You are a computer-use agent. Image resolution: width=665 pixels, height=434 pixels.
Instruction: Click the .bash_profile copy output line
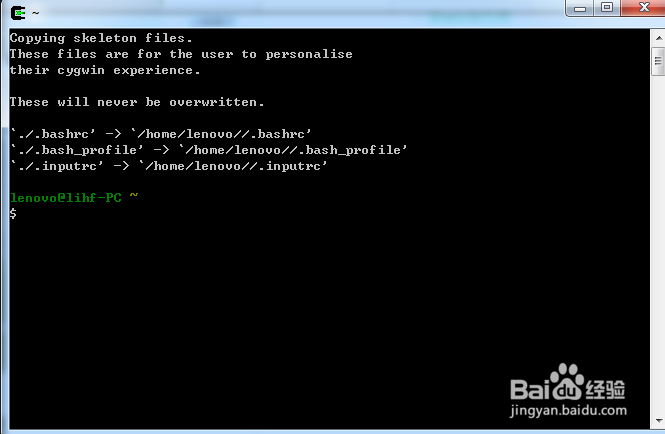click(x=209, y=150)
